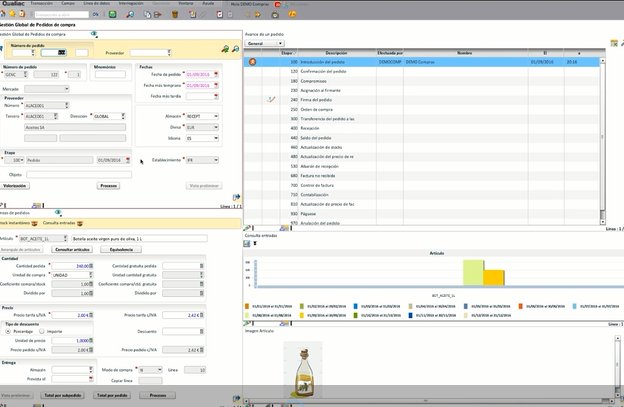Click the red YouTube icon in title bar
The width and height of the screenshot is (624, 407).
click(x=278, y=4)
